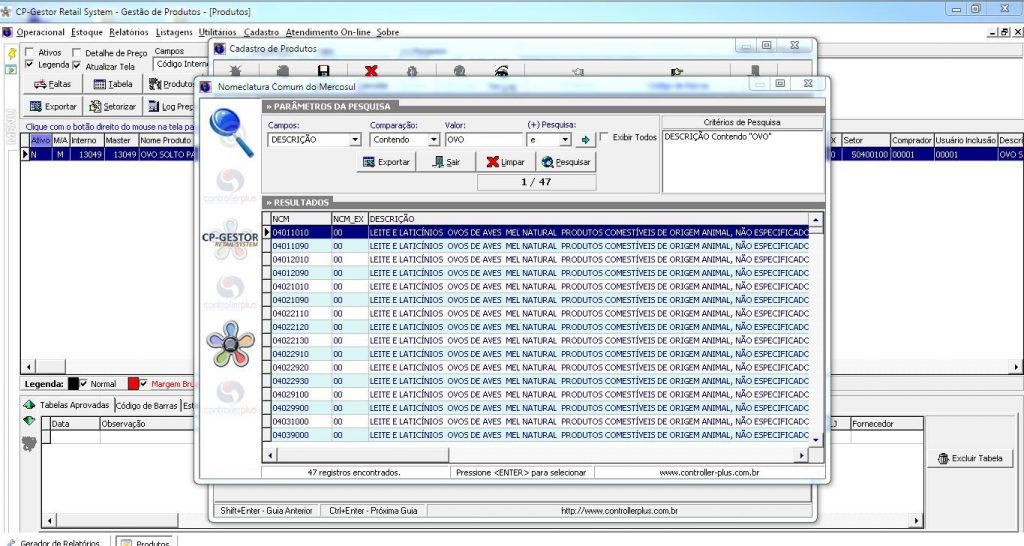This screenshot has width=1024, height=546.
Task: Click the green up diamond icon near Tabelas Aprovadas
Action: [x=29, y=405]
